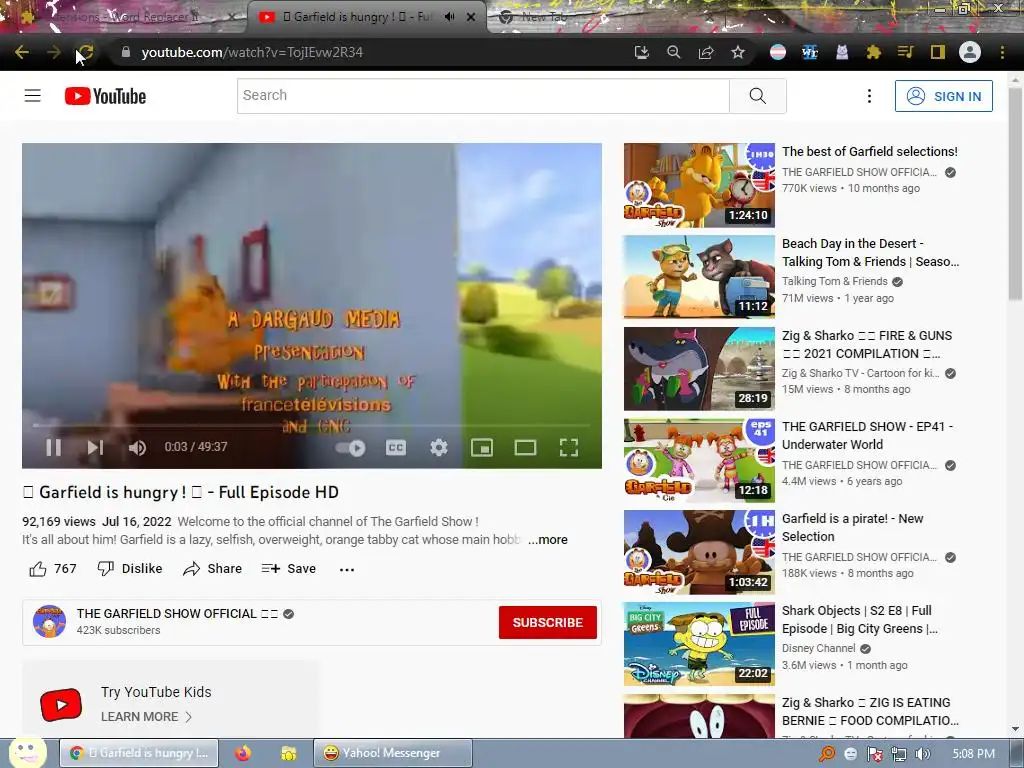Viewport: 1024px width, 768px height.
Task: Share this page from address bar
Action: pyautogui.click(x=706, y=52)
